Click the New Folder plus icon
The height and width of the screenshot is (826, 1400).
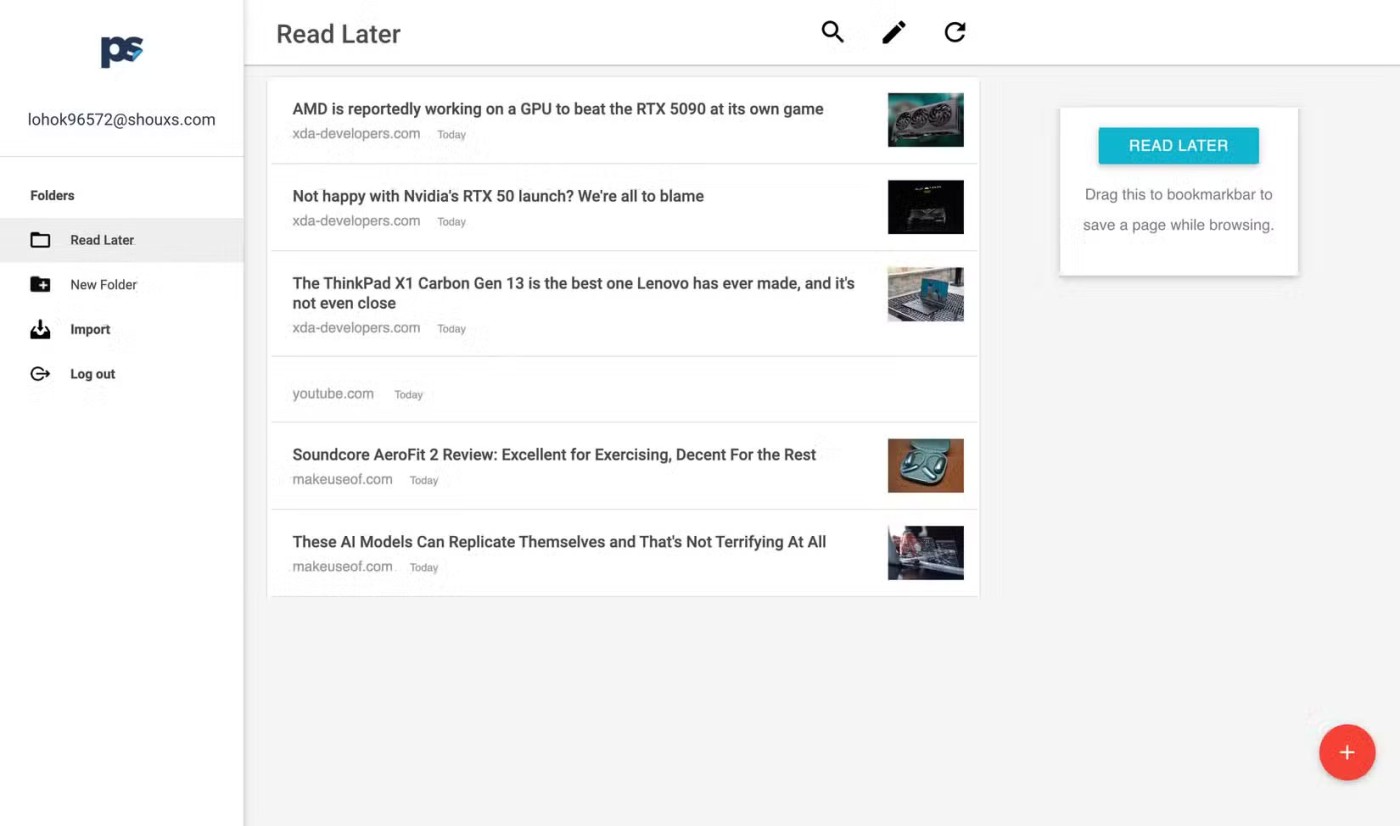tap(40, 285)
